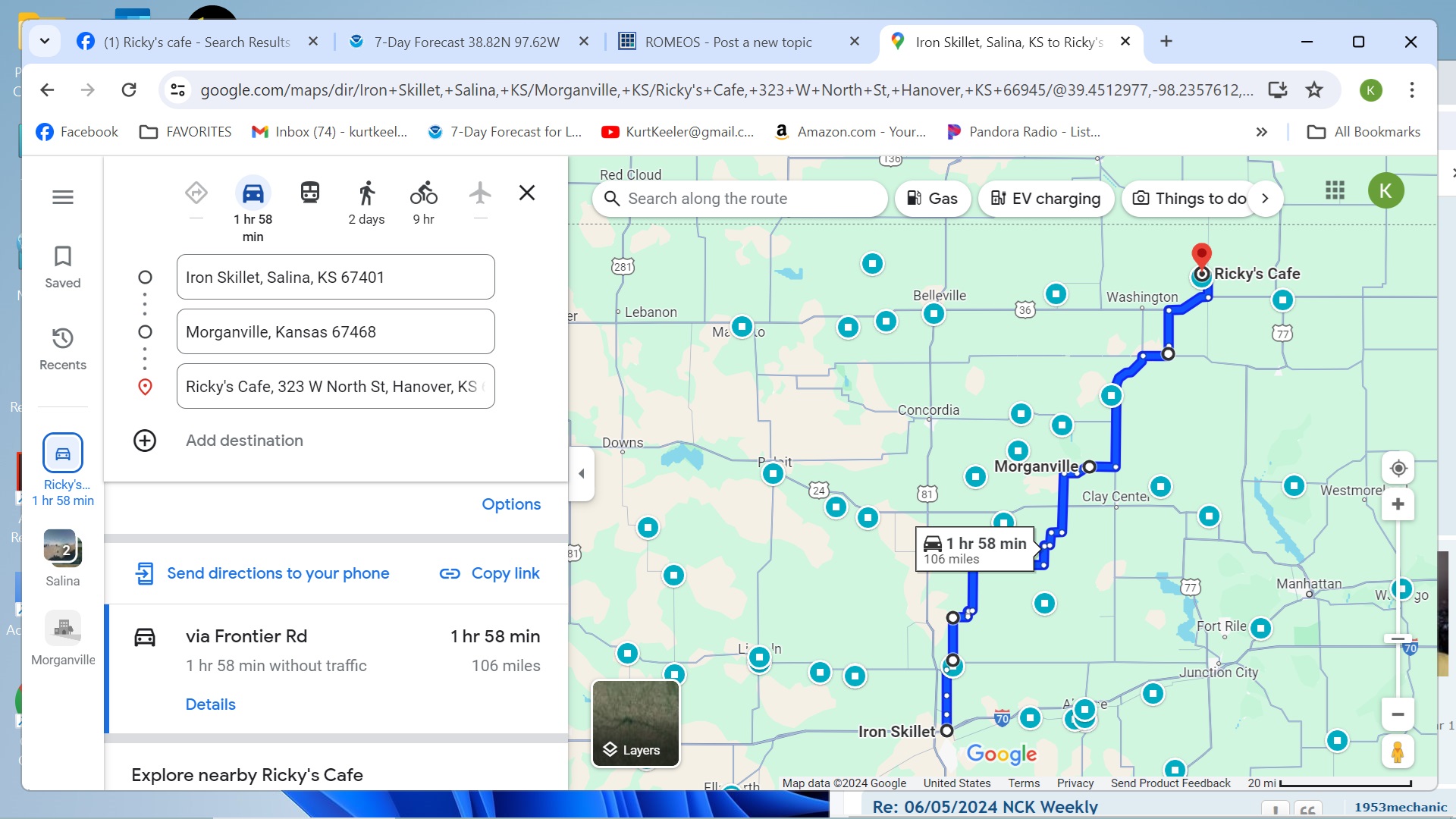Image resolution: width=1456 pixels, height=819 pixels.
Task: Select the Transit travel mode icon
Action: (x=309, y=193)
